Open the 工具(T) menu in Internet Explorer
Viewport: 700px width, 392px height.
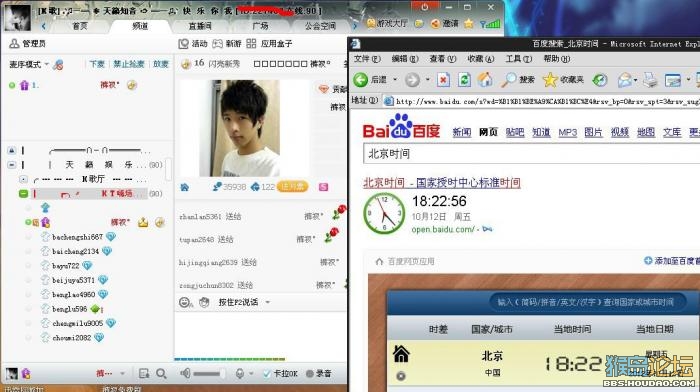[518, 58]
